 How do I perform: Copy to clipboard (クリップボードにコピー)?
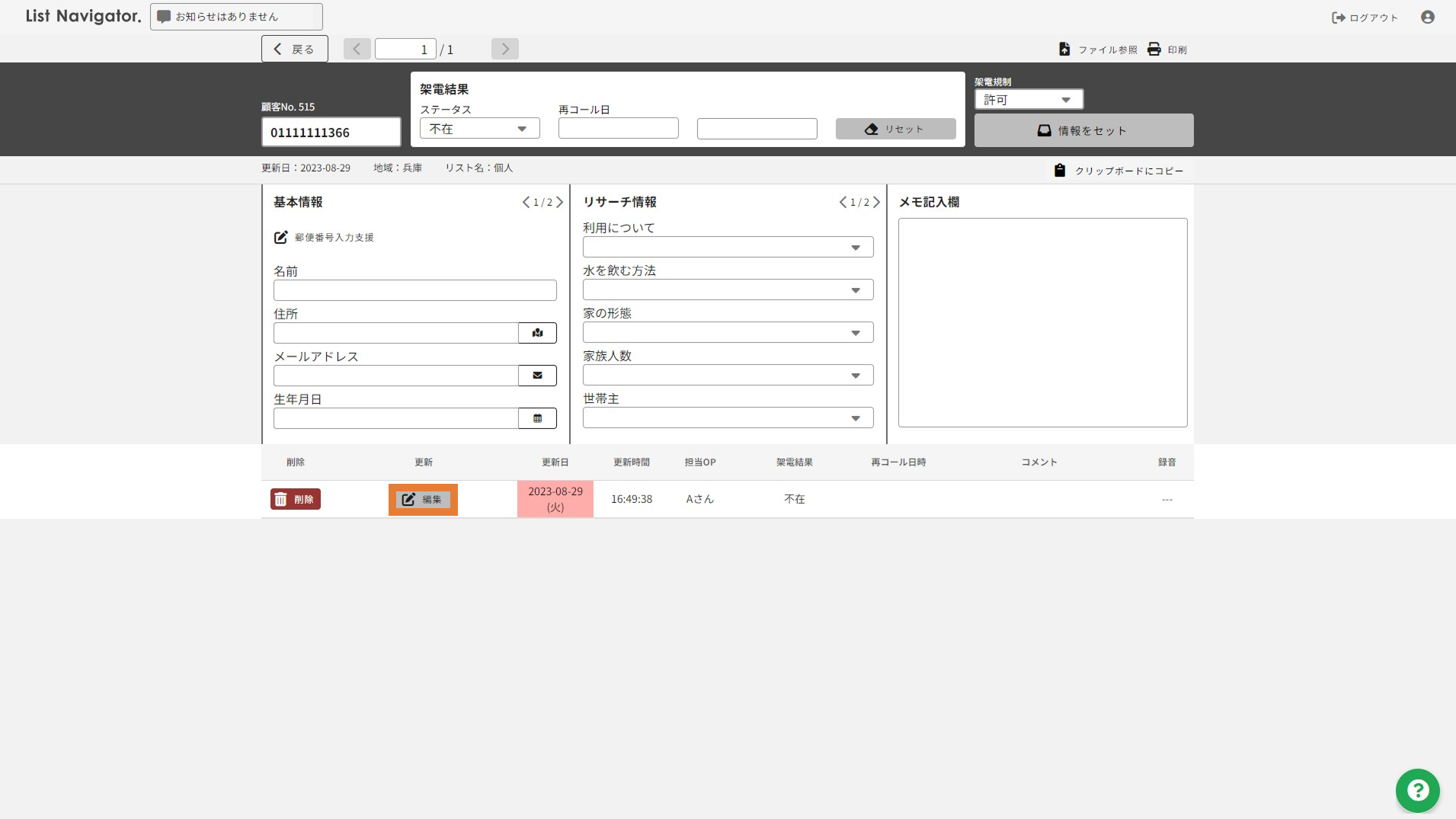click(1118, 171)
